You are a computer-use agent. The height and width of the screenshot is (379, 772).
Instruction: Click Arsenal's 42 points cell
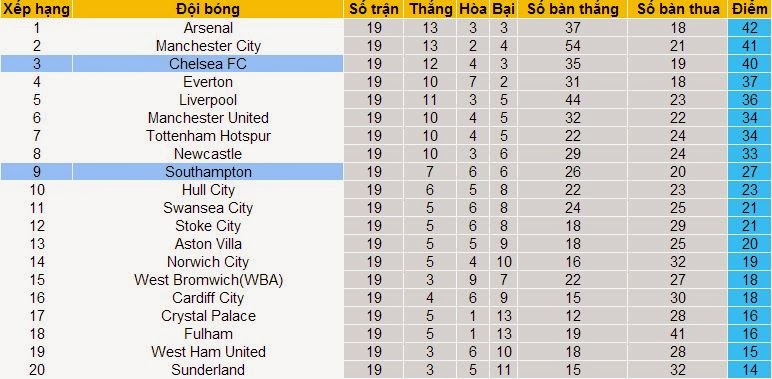(x=750, y=28)
